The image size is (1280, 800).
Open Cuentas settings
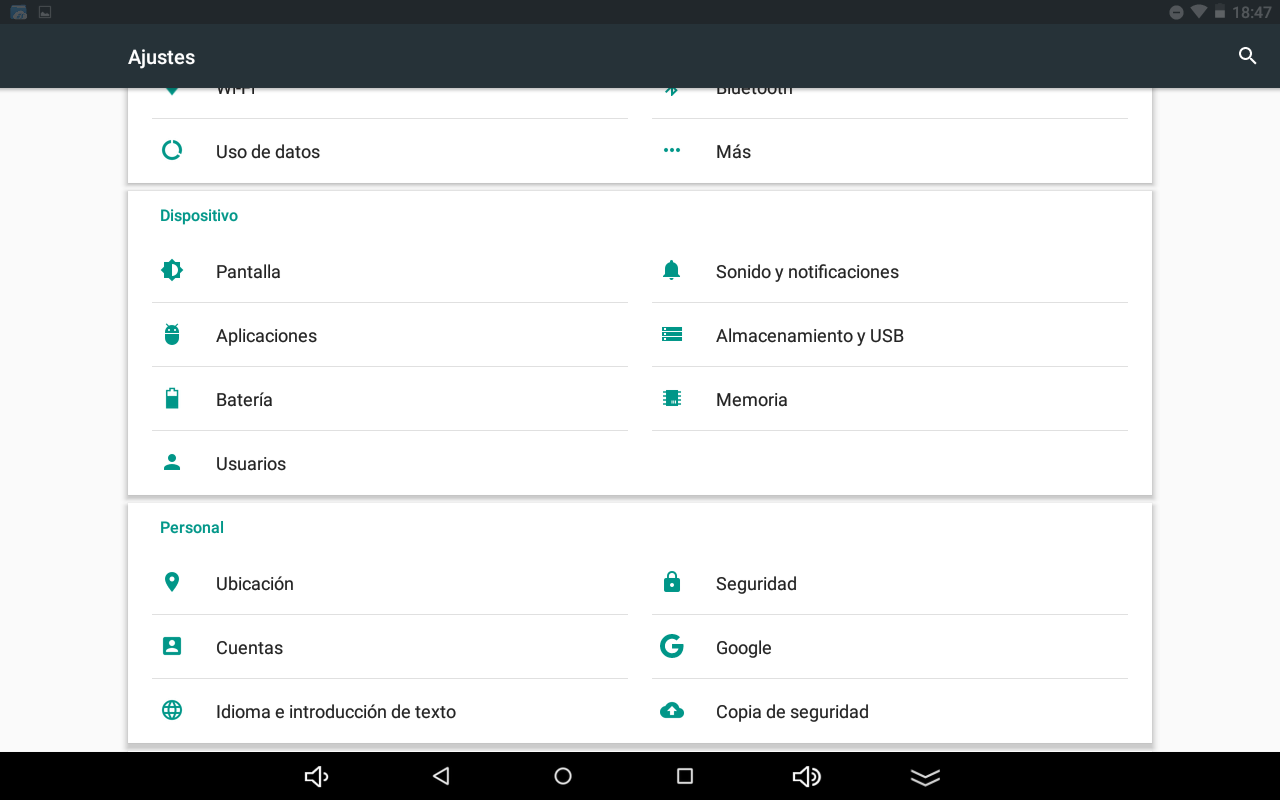[390, 647]
